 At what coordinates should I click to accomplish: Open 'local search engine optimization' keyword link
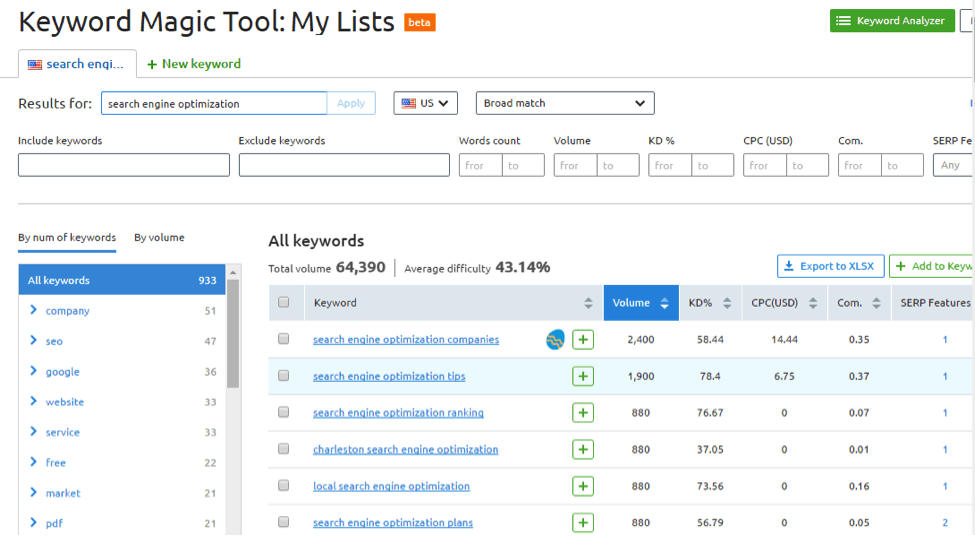coord(391,486)
